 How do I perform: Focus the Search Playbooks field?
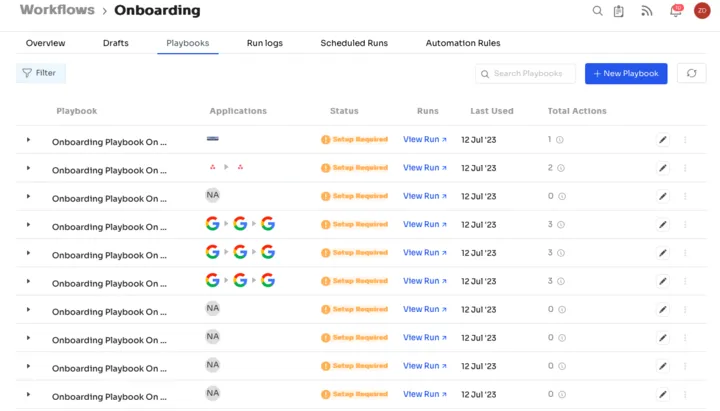click(525, 73)
